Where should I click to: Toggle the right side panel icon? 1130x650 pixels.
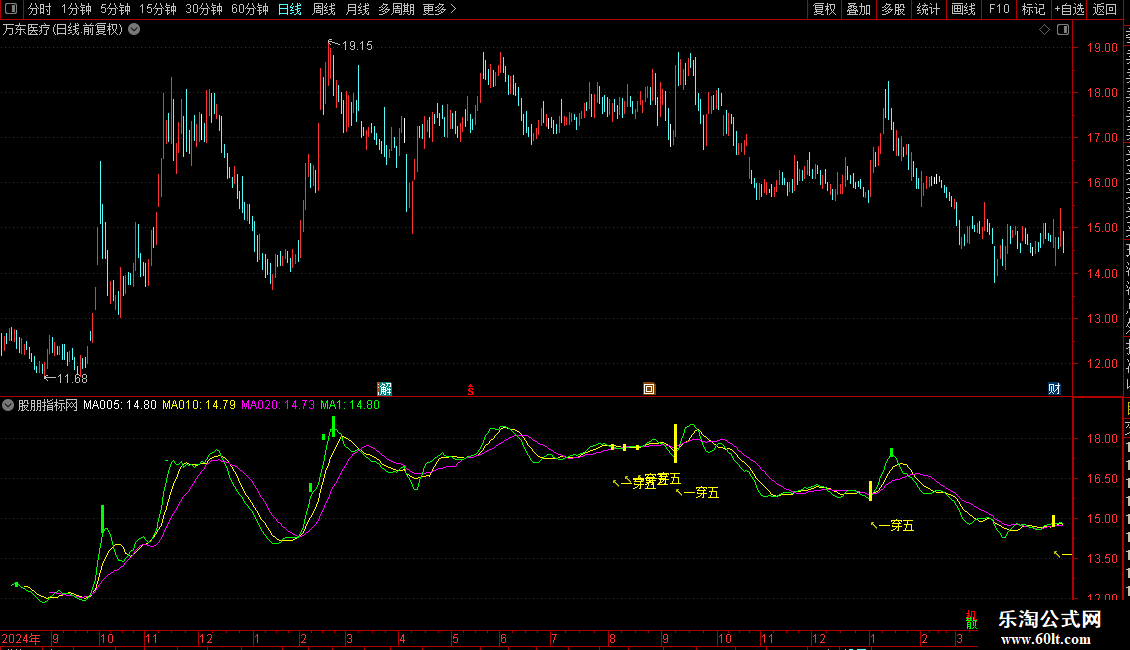[x=1063, y=30]
